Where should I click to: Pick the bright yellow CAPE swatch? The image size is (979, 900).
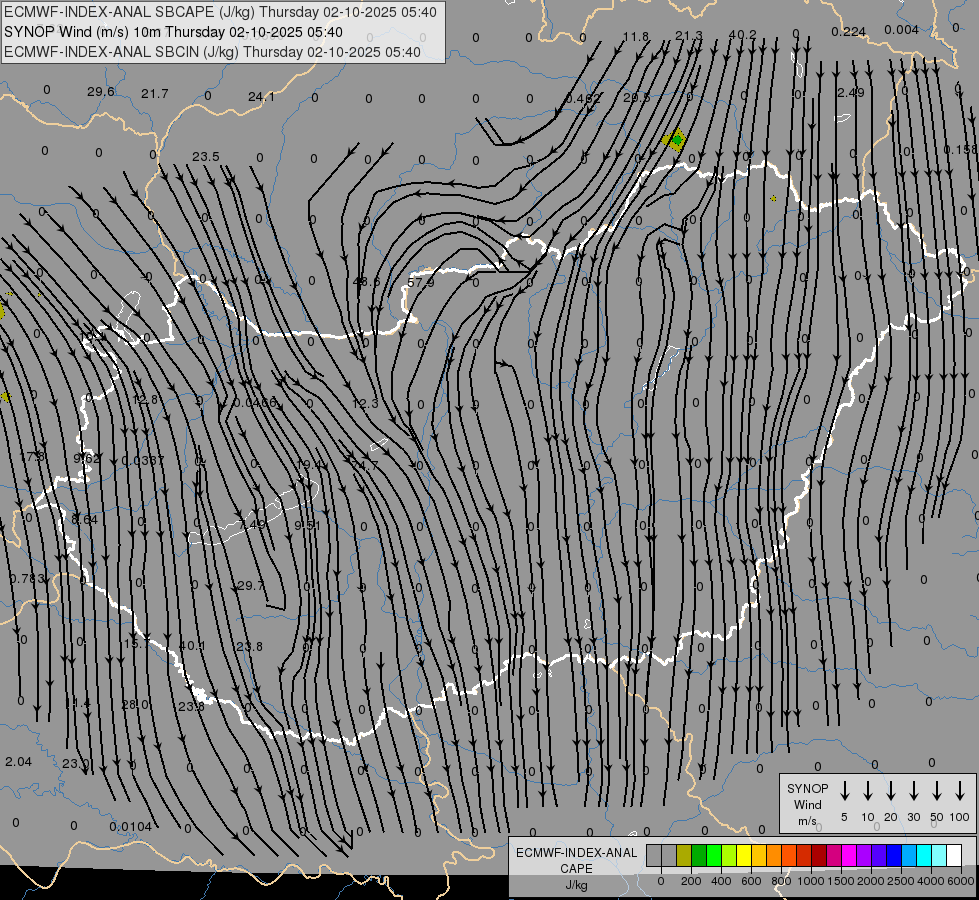coord(745,855)
